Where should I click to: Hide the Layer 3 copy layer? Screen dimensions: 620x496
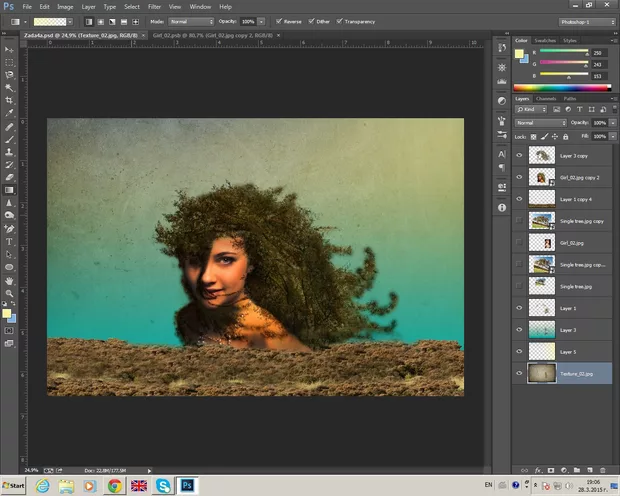[518, 155]
